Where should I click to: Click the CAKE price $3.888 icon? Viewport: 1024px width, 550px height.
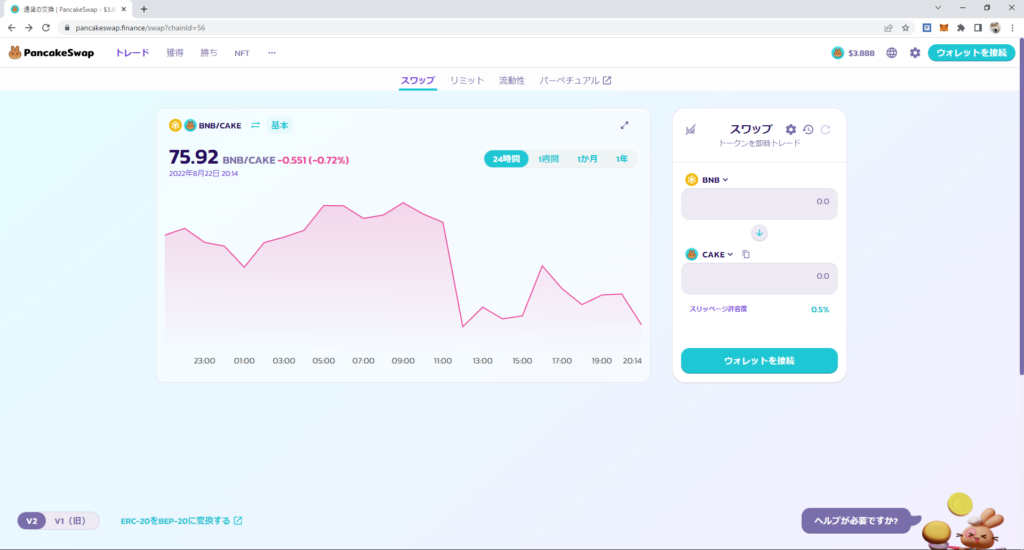pyautogui.click(x=837, y=53)
